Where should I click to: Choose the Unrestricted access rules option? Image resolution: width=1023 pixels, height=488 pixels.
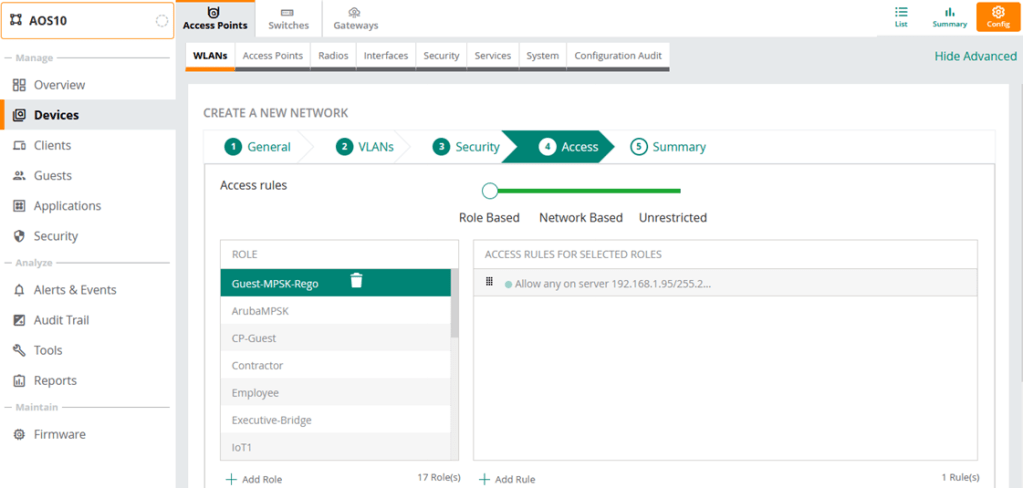[672, 217]
